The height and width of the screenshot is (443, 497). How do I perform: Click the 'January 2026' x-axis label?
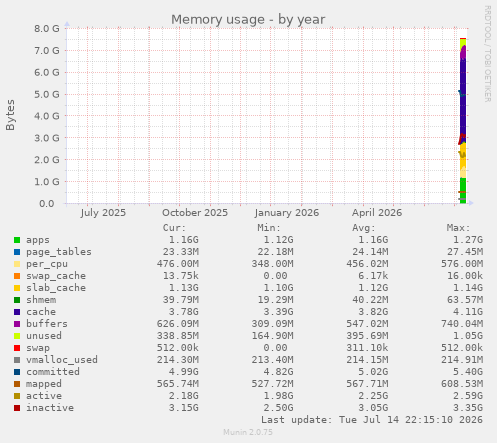coord(287,213)
